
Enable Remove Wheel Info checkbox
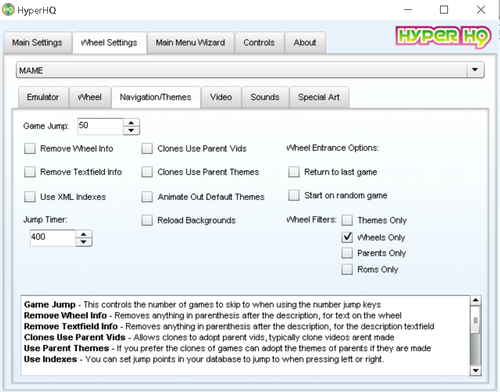30,149
